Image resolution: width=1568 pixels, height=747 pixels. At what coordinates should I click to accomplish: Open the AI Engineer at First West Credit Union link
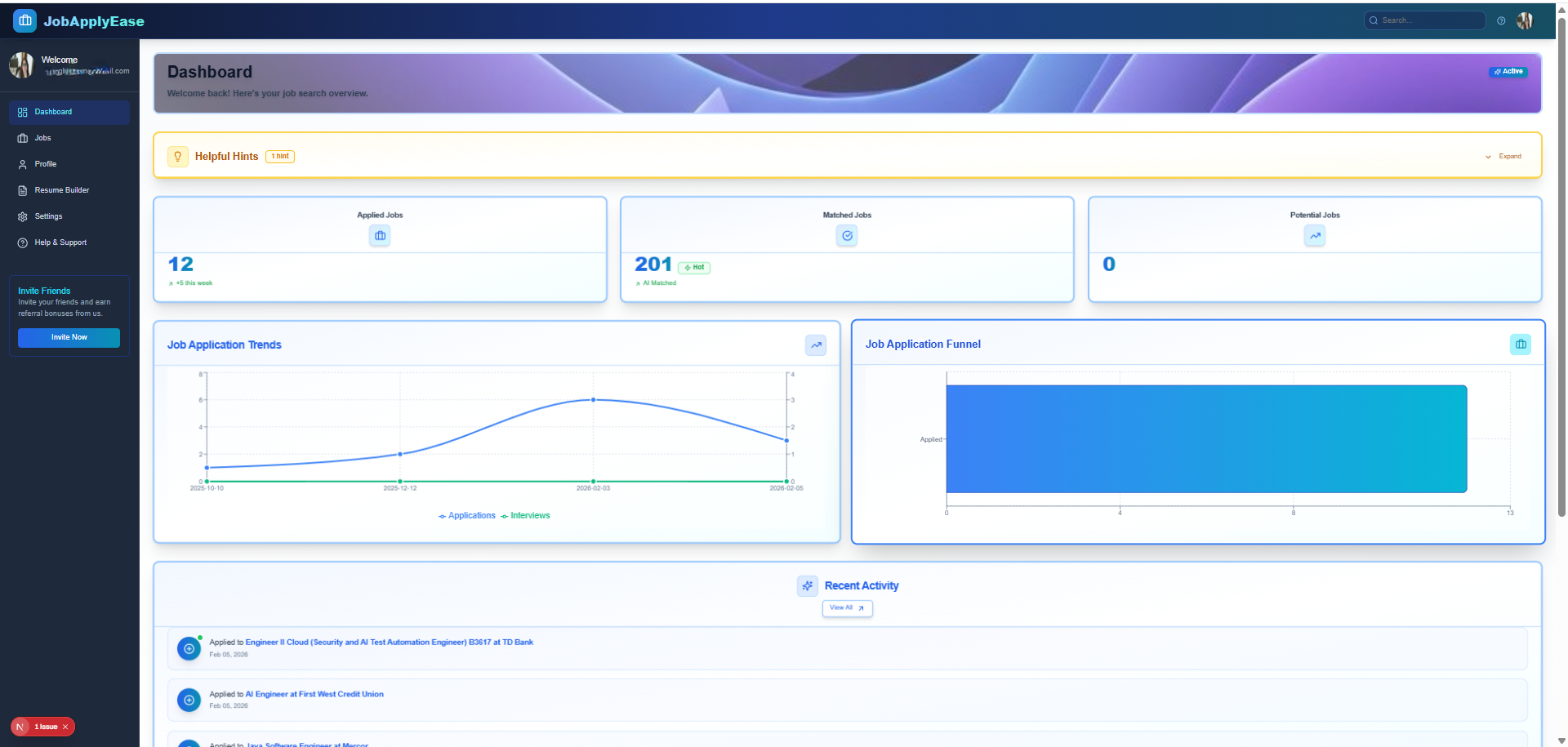(x=314, y=694)
